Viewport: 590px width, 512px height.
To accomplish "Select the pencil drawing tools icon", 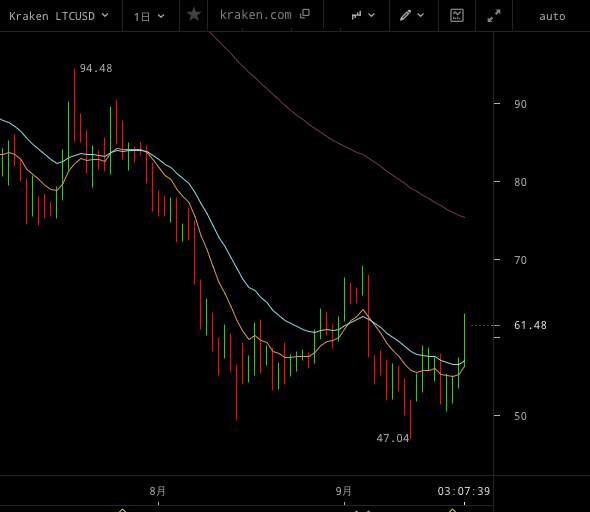I will click(405, 15).
